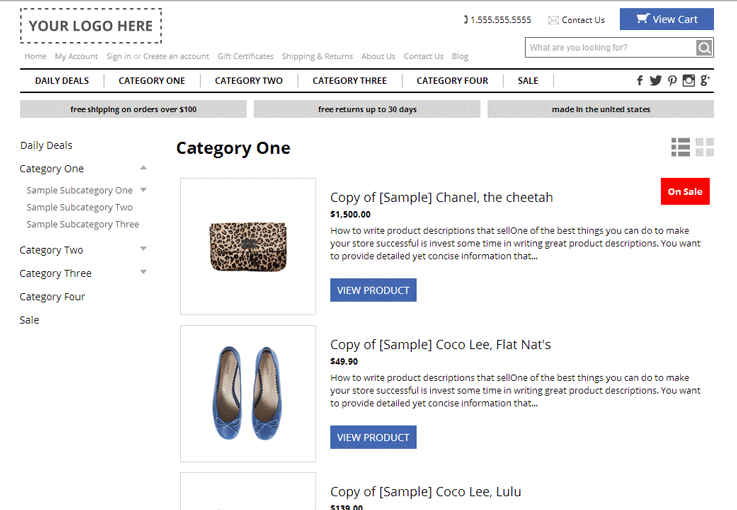The height and width of the screenshot is (510, 737).
Task: Open the Twitter social icon
Action: point(655,80)
